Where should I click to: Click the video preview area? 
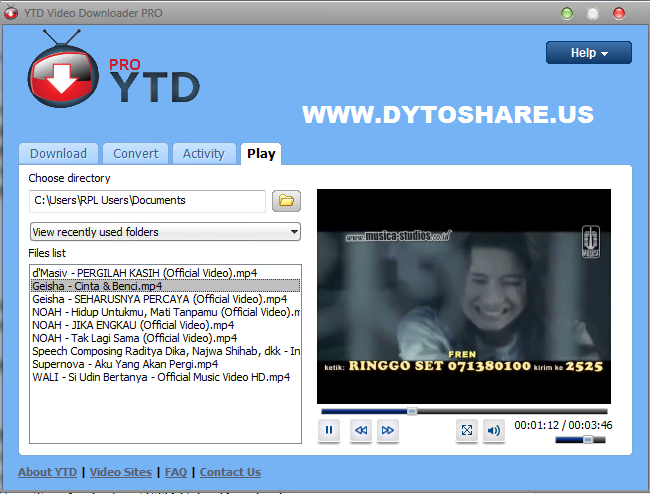click(464, 296)
